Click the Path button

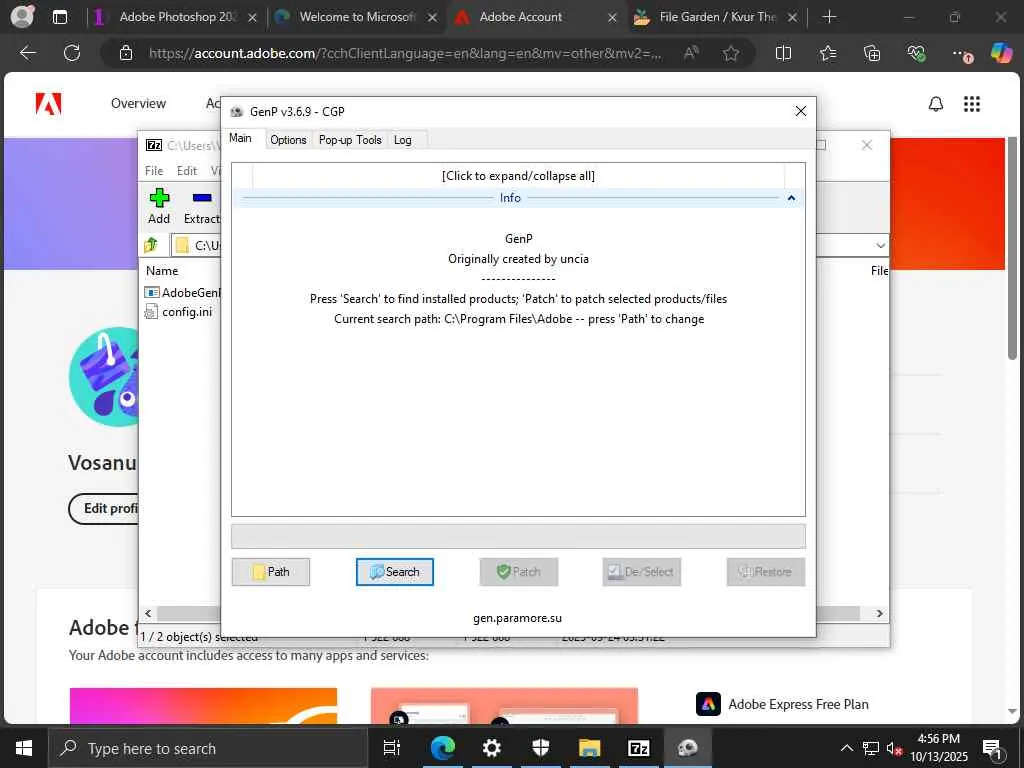pos(271,572)
